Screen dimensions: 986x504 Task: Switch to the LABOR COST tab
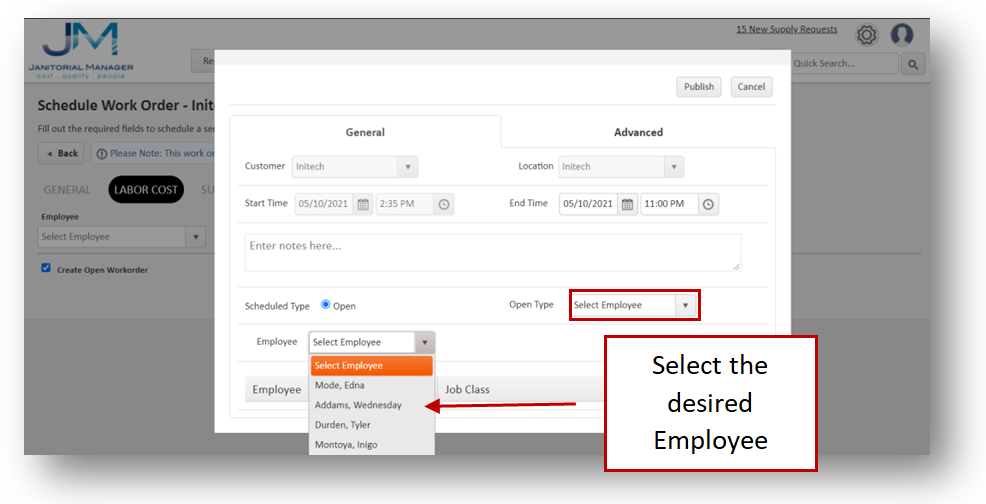pyautogui.click(x=146, y=190)
